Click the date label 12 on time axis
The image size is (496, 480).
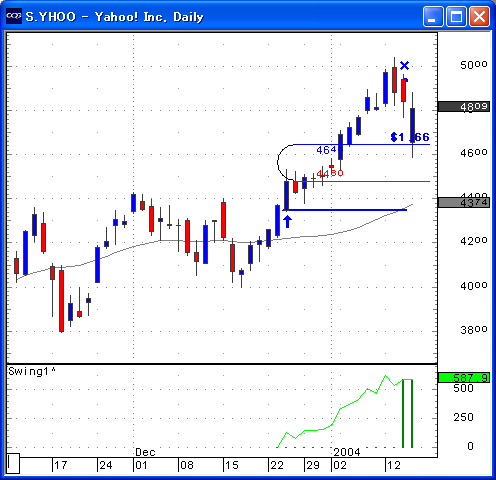pos(394,465)
